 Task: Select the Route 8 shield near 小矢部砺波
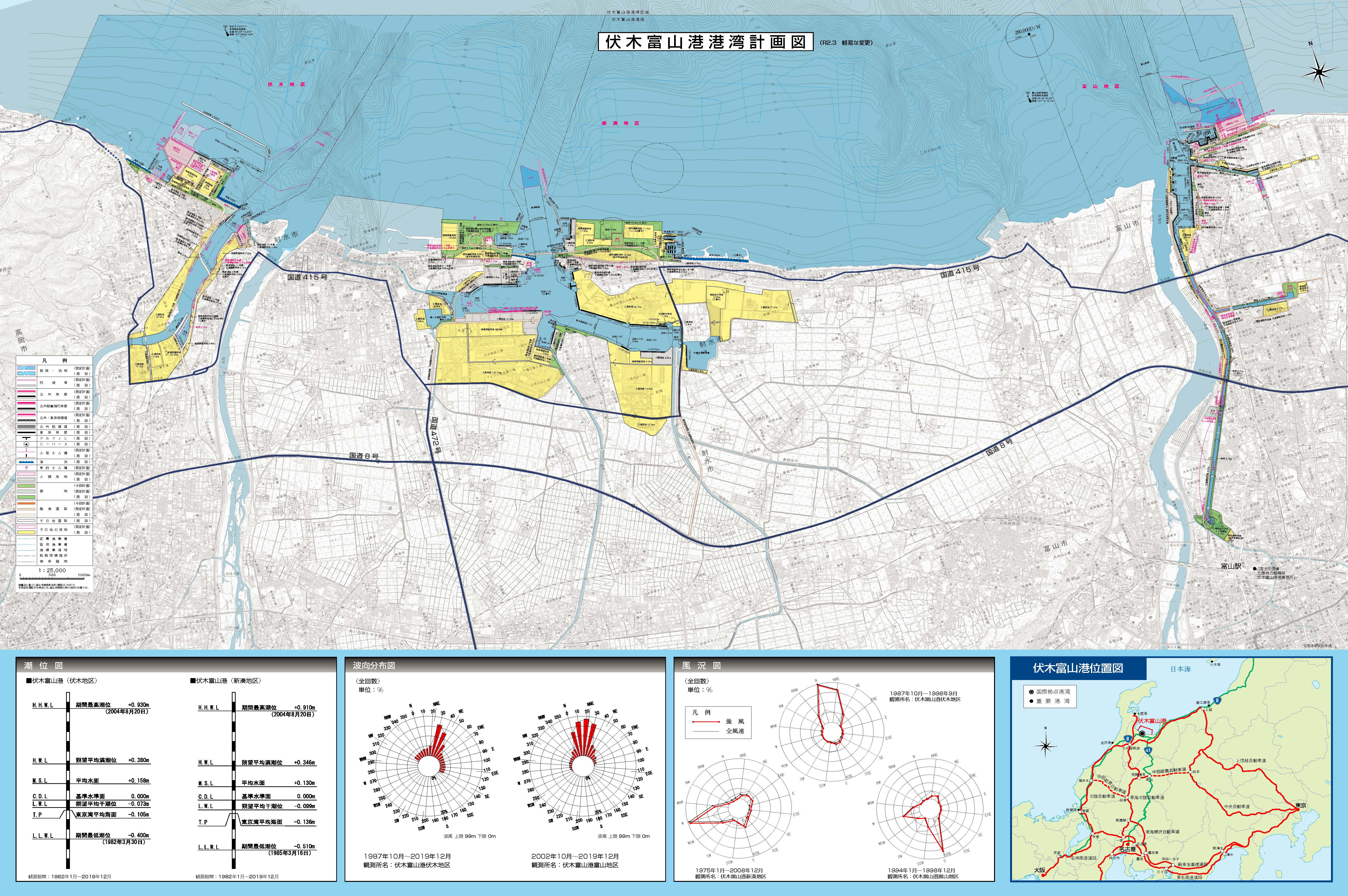tap(1128, 739)
